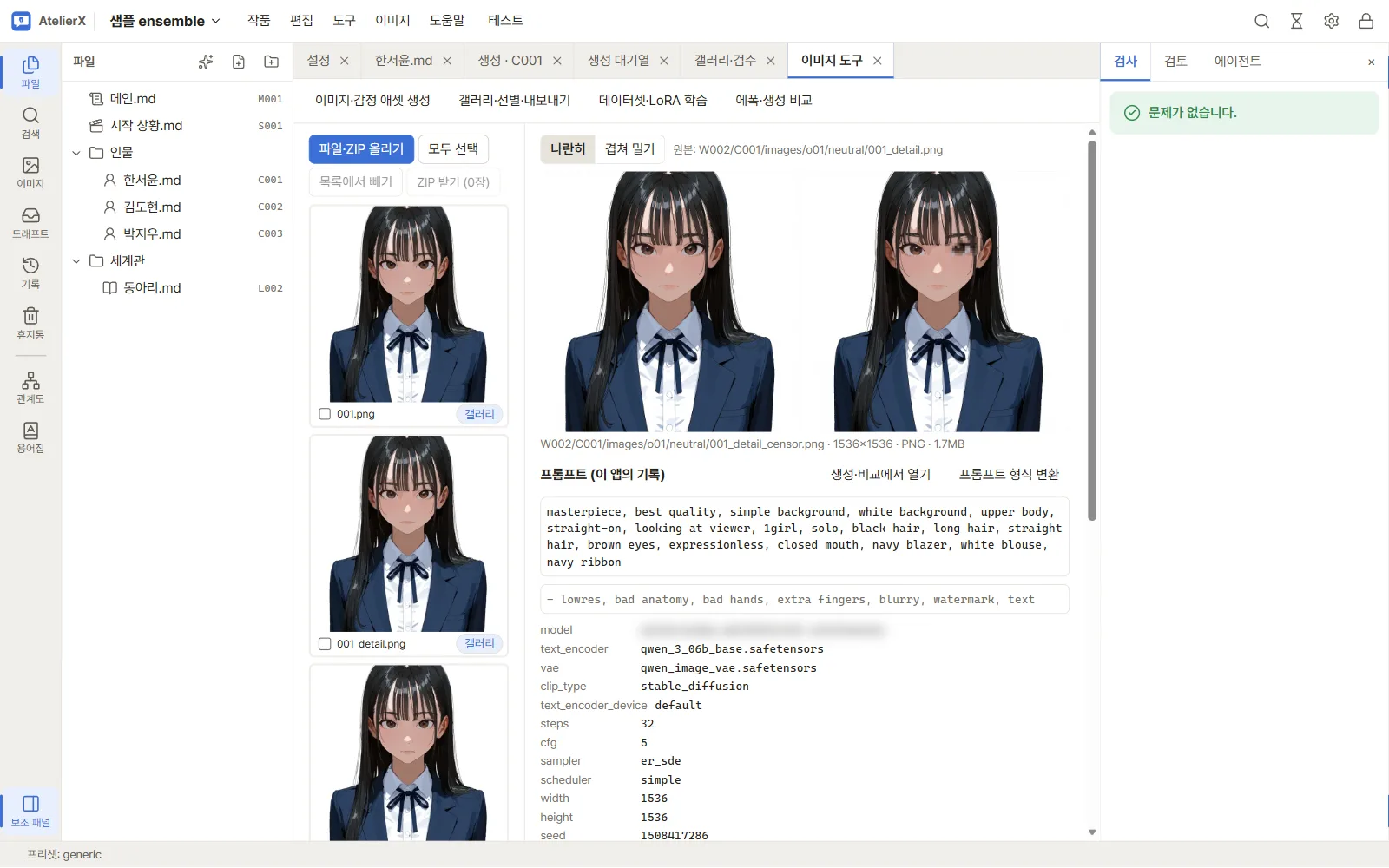
Task: Open the 검토 tab in right panel
Action: [1175, 61]
